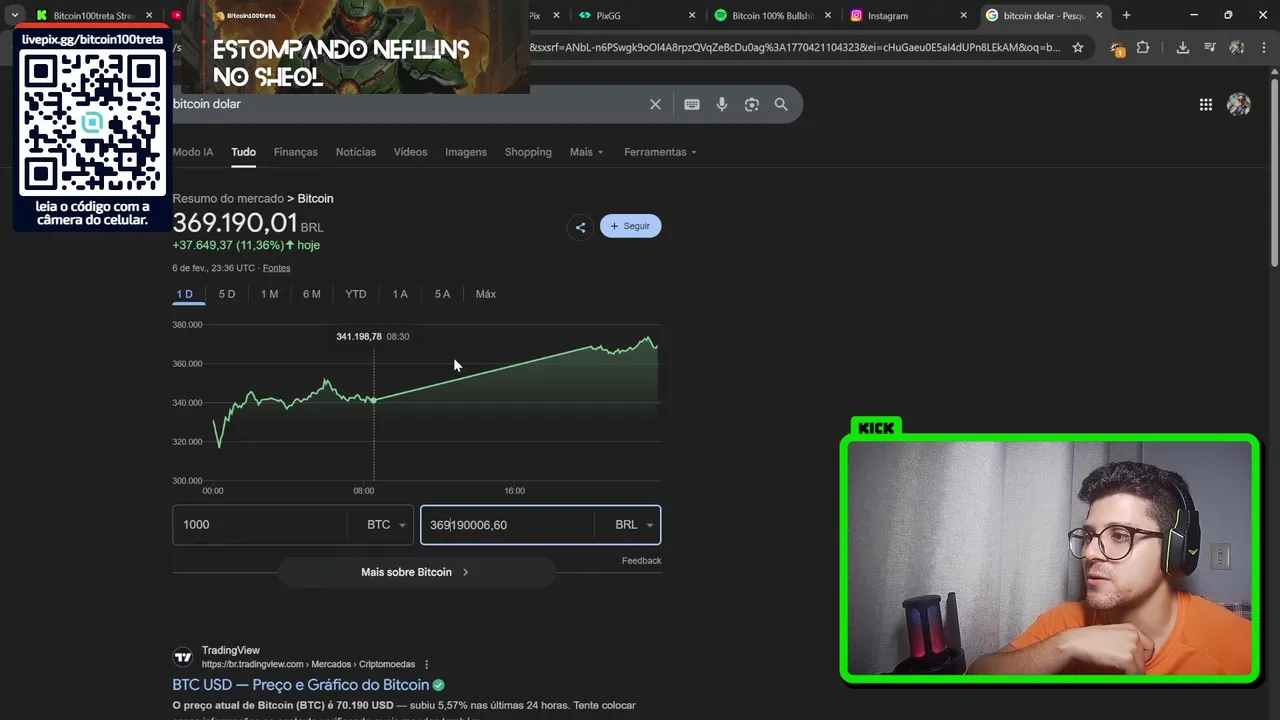This screenshot has width=1280, height=720.
Task: Select the Vídeos search filter
Action: (x=410, y=152)
